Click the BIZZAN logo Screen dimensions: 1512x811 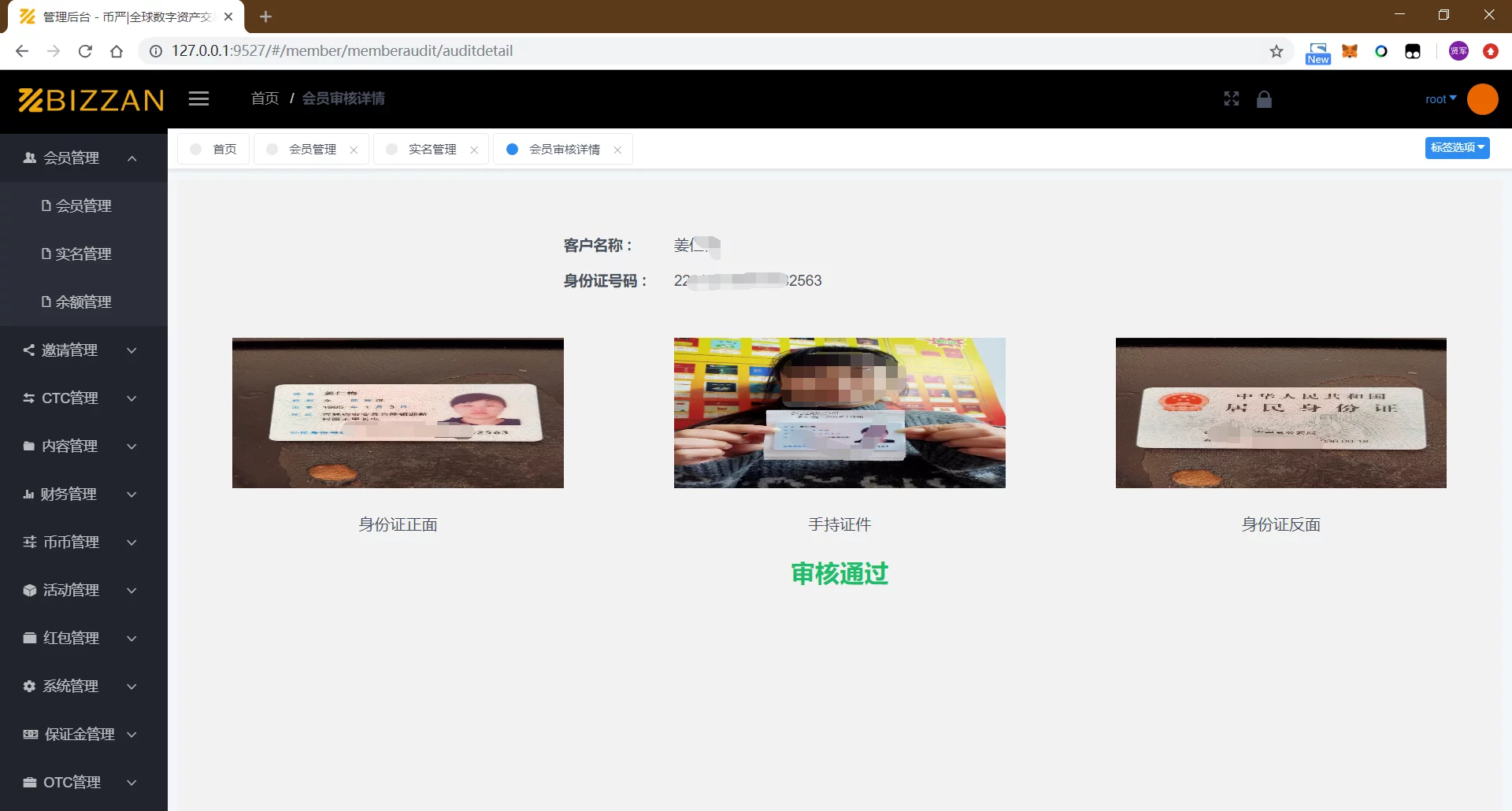tap(90, 99)
